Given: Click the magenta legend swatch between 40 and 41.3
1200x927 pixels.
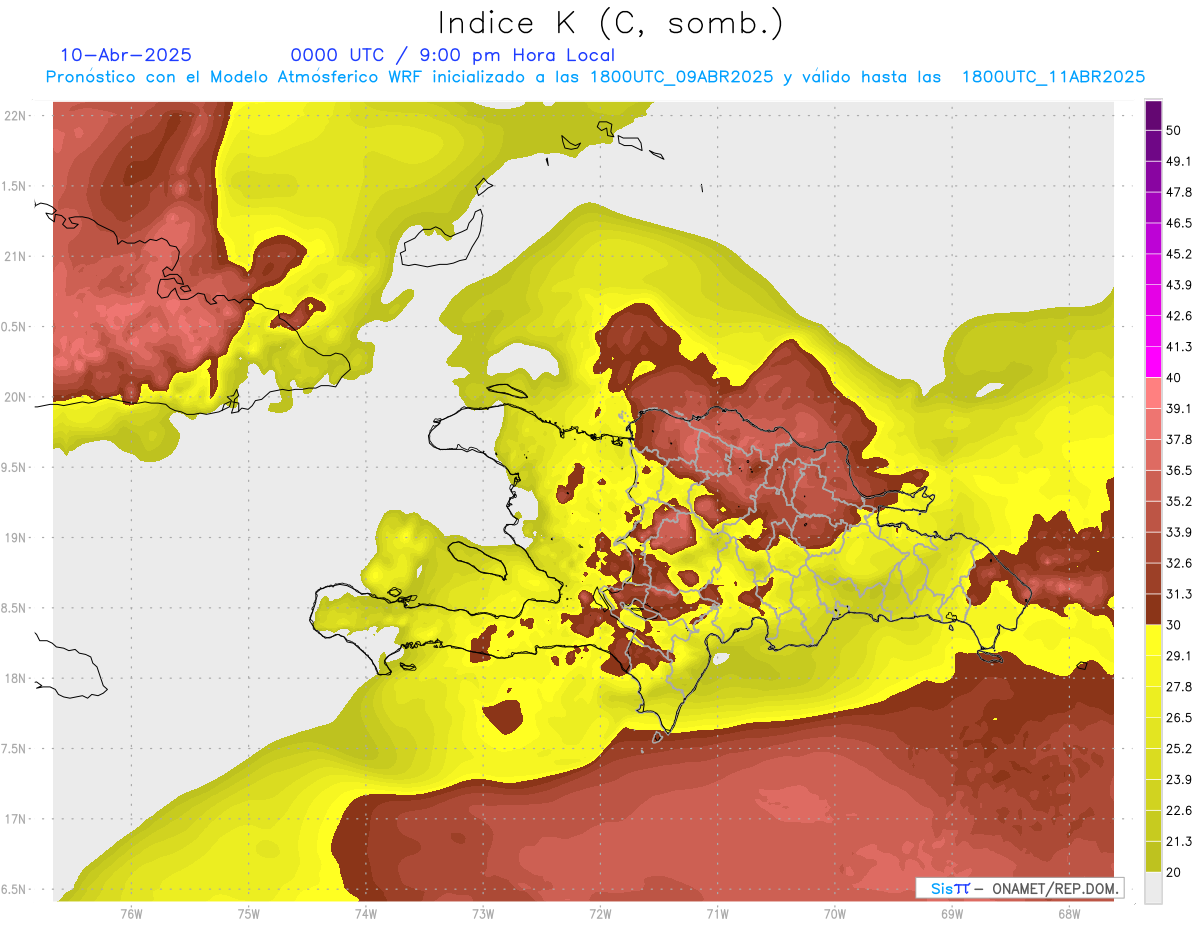Looking at the screenshot, I should pyautogui.click(x=1153, y=362).
